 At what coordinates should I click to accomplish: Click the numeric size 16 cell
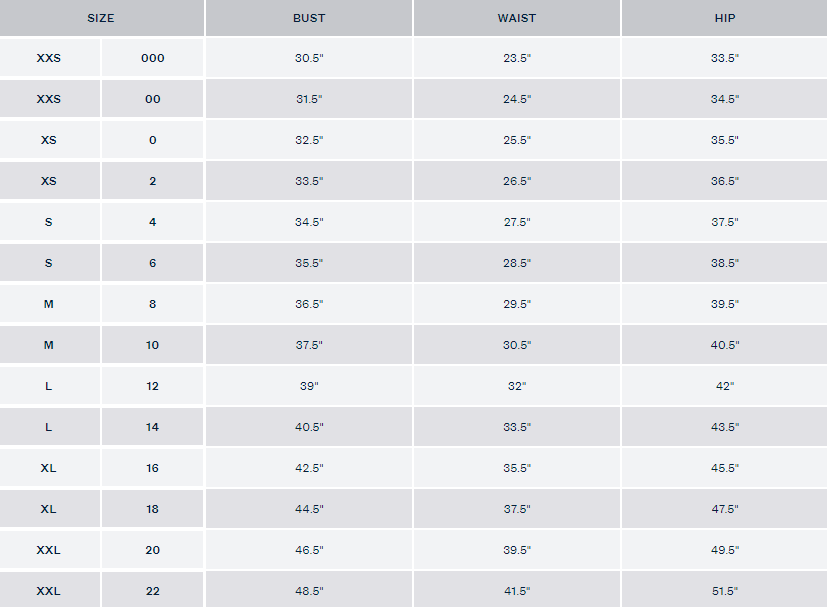click(x=153, y=468)
